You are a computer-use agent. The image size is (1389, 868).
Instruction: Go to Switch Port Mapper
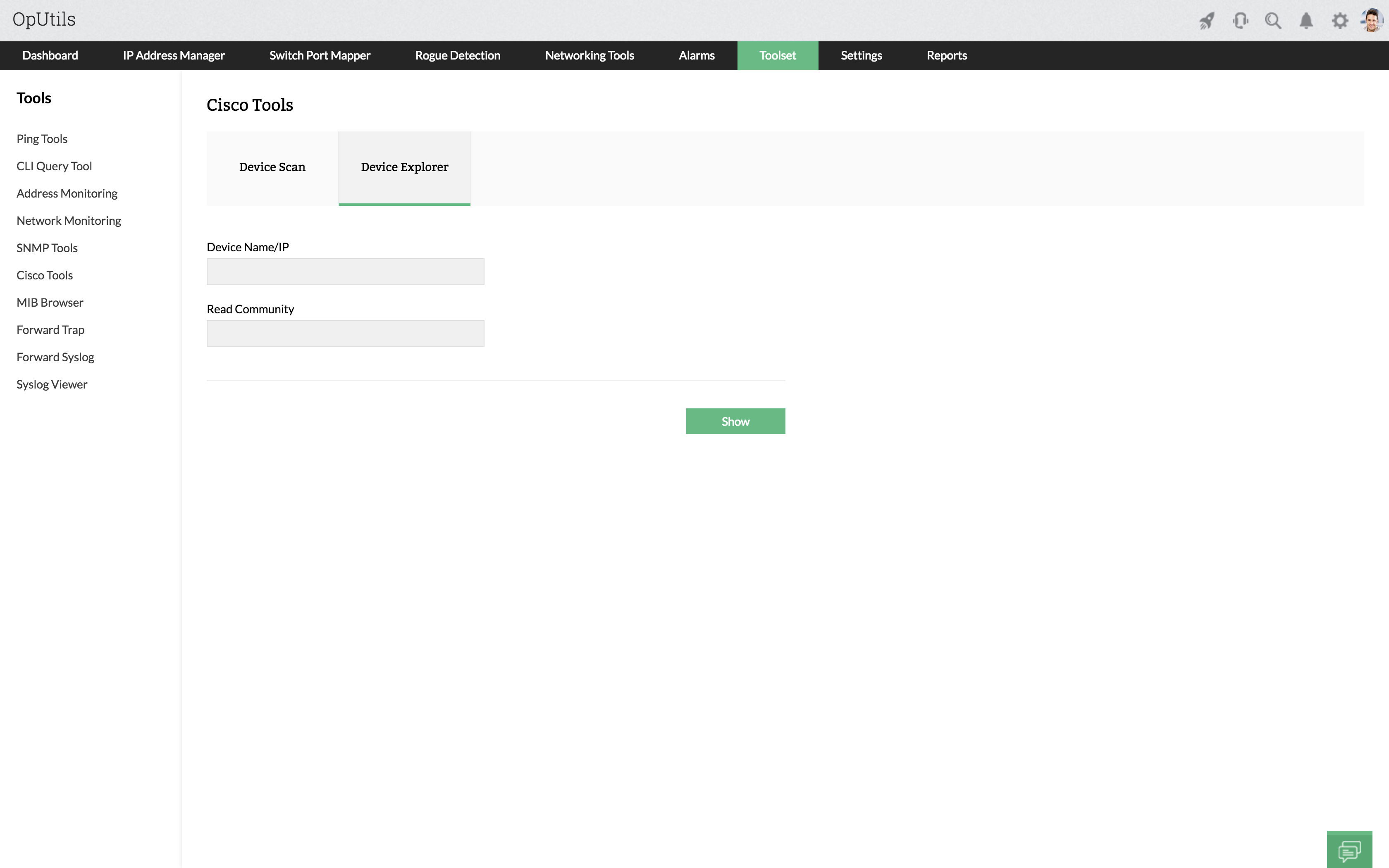click(320, 56)
